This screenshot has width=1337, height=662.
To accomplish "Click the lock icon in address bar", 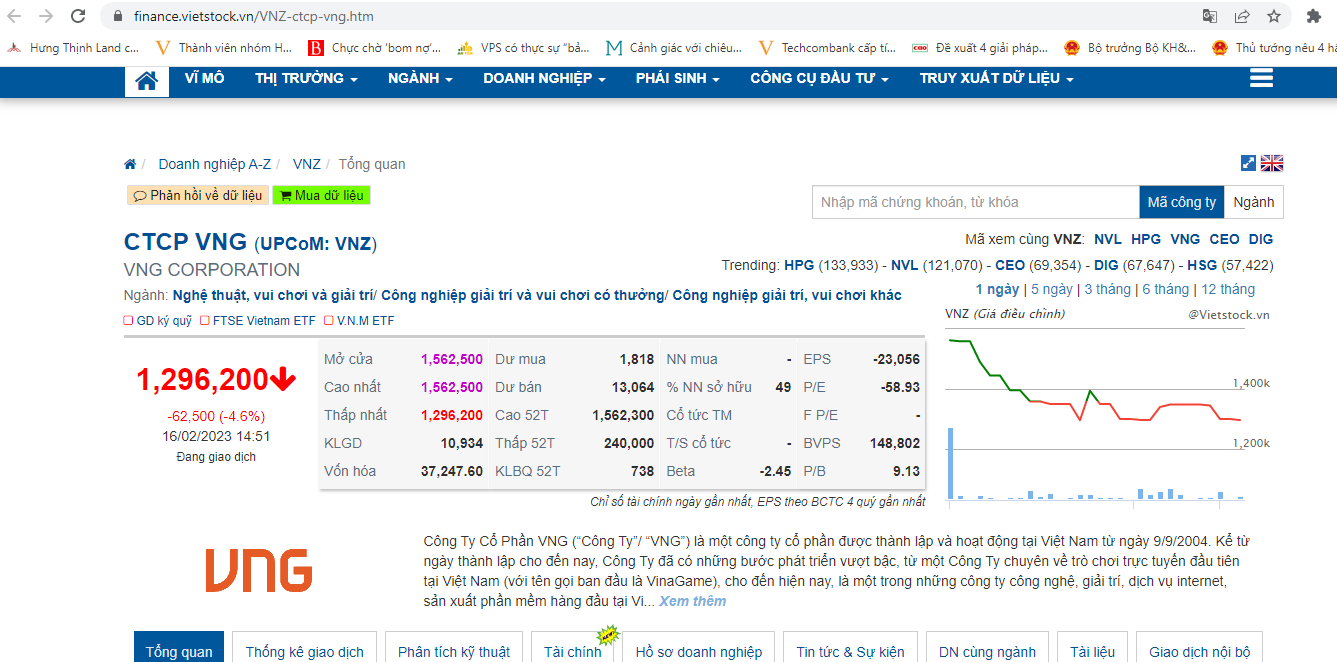I will [x=118, y=17].
